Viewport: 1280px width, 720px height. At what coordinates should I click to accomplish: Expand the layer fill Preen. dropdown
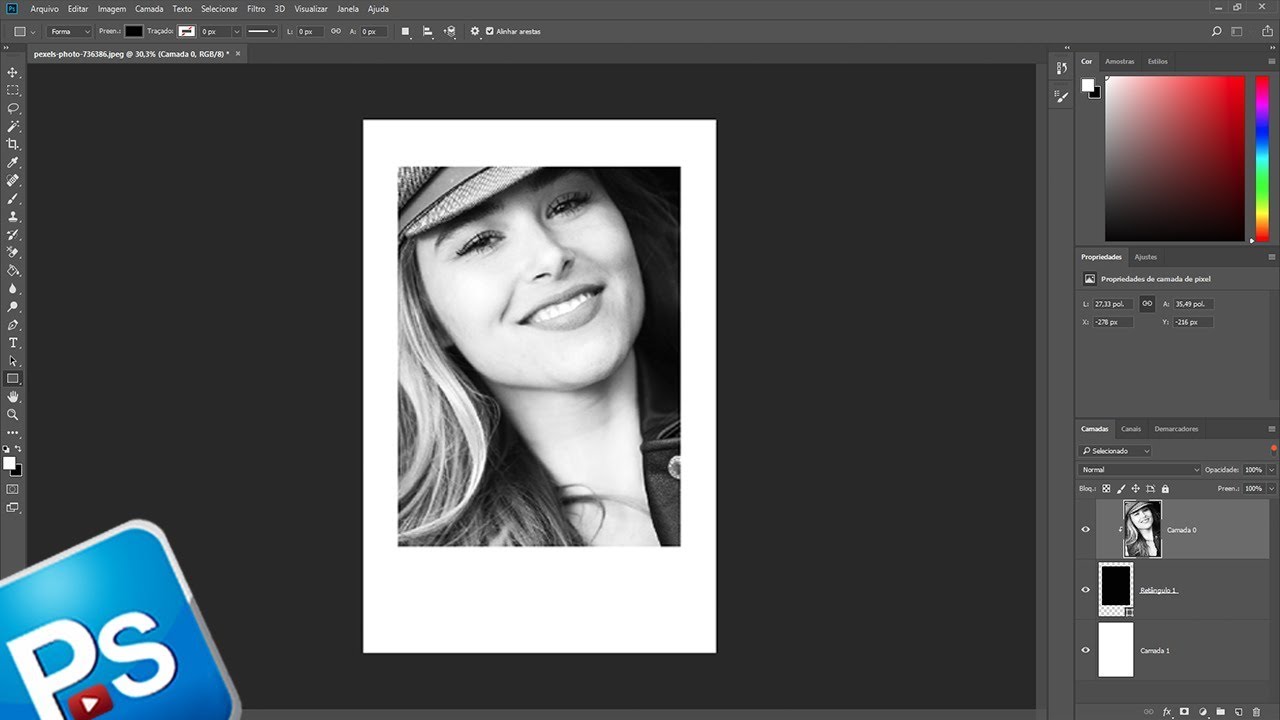(1272, 489)
